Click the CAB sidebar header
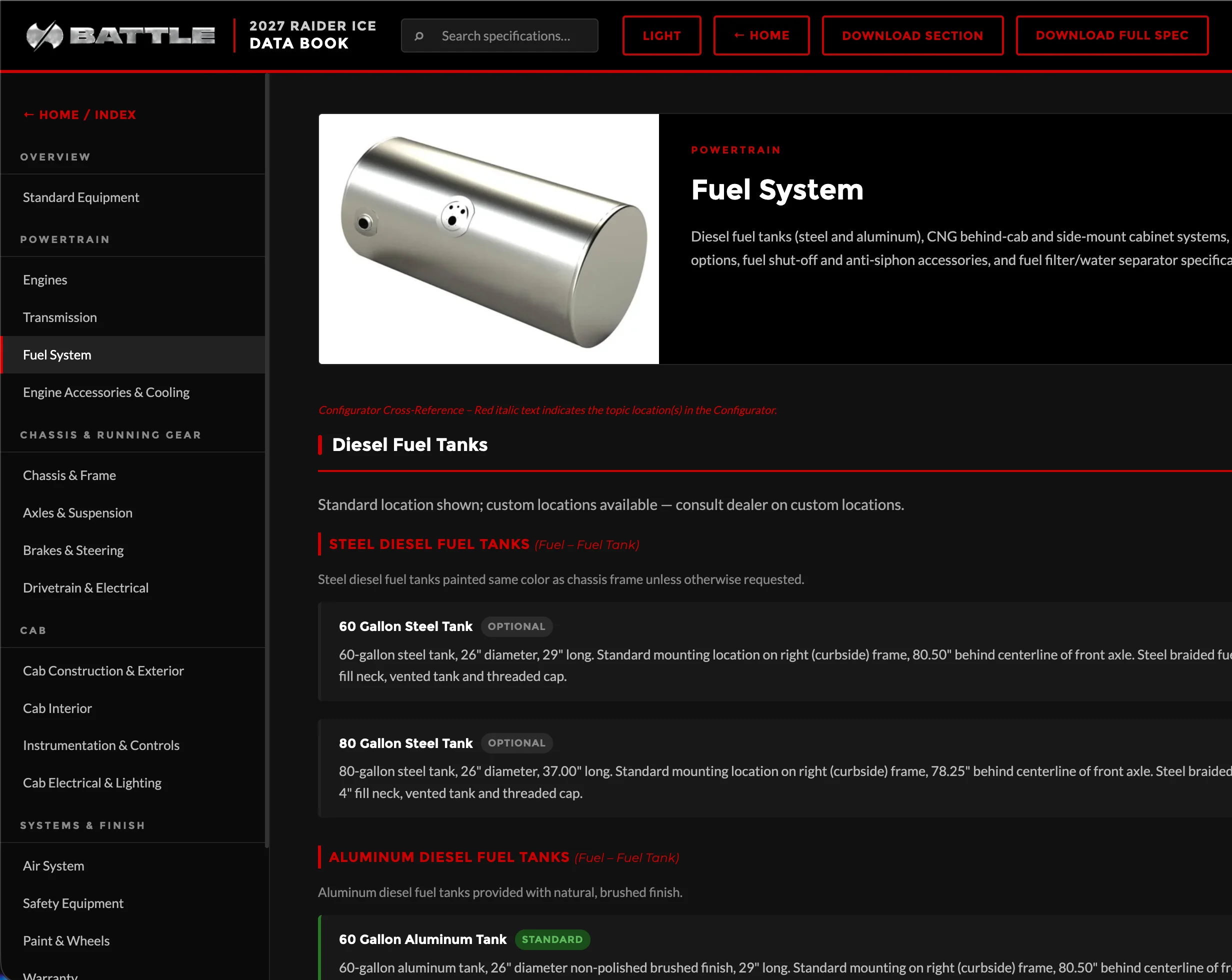Screen dimensions: 1232x980 pyautogui.click(x=32, y=631)
